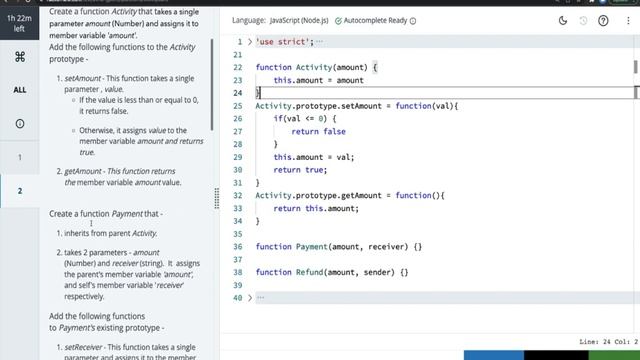Click the Autocomplete Ready checkmark icon
This screenshot has width=640, height=360.
338,21
